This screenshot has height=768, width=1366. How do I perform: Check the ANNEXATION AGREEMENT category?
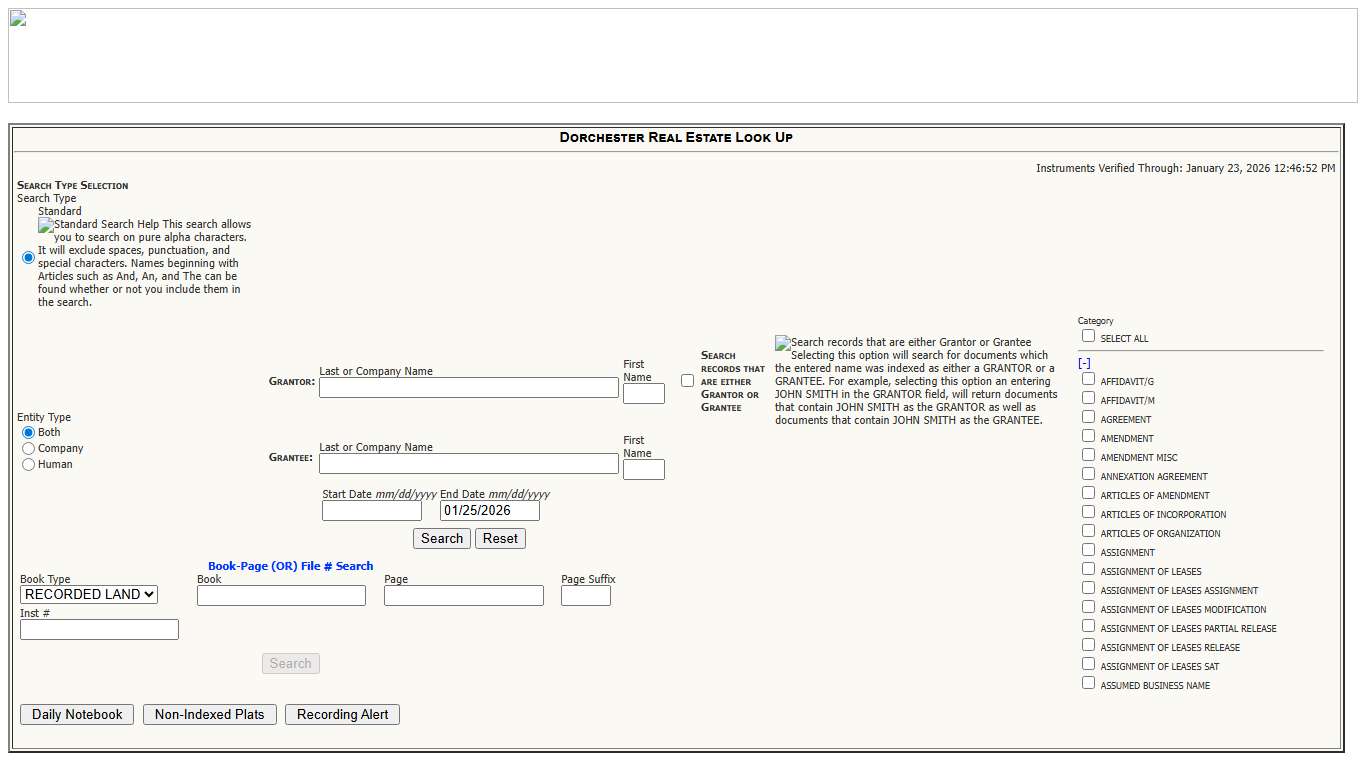(1088, 475)
